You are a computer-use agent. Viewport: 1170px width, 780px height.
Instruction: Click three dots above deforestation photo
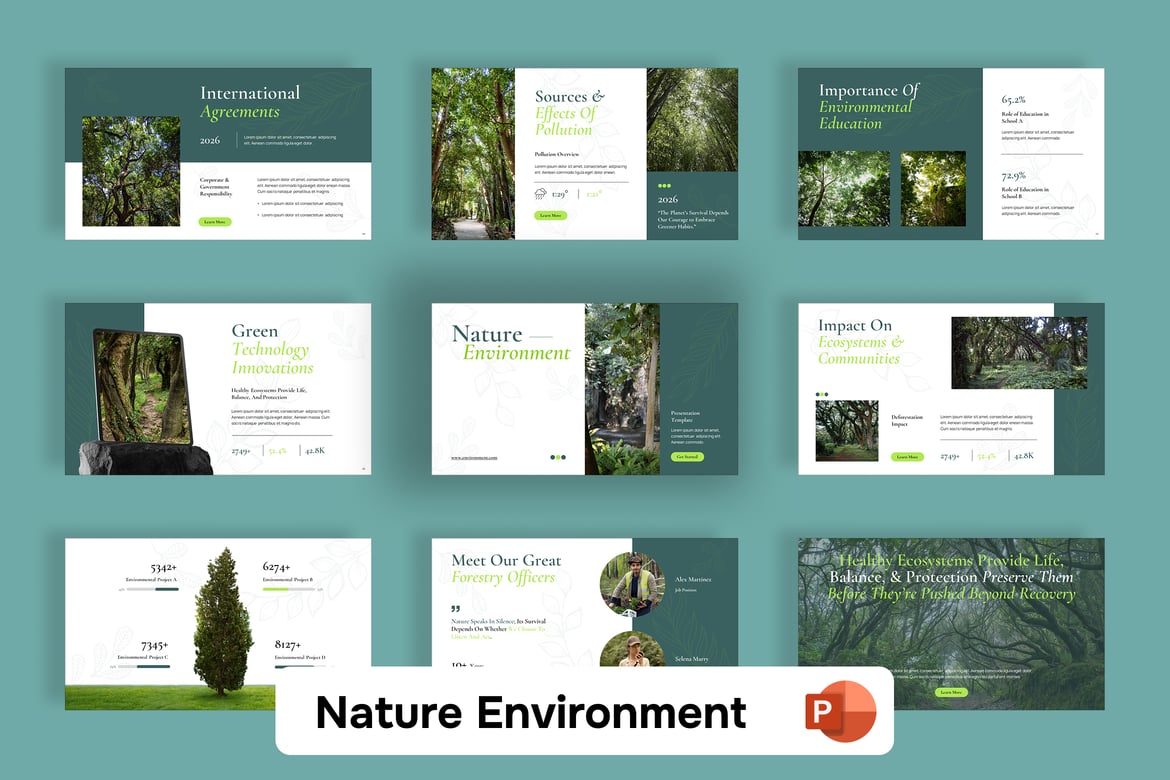pos(822,394)
